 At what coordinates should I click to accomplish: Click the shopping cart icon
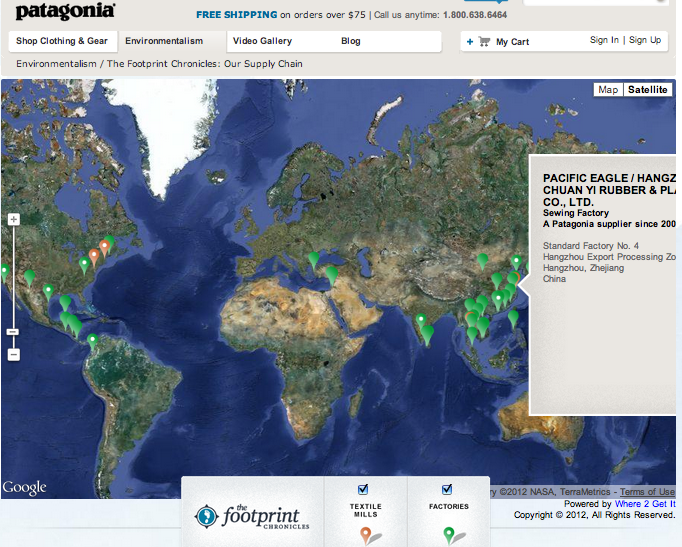point(484,41)
